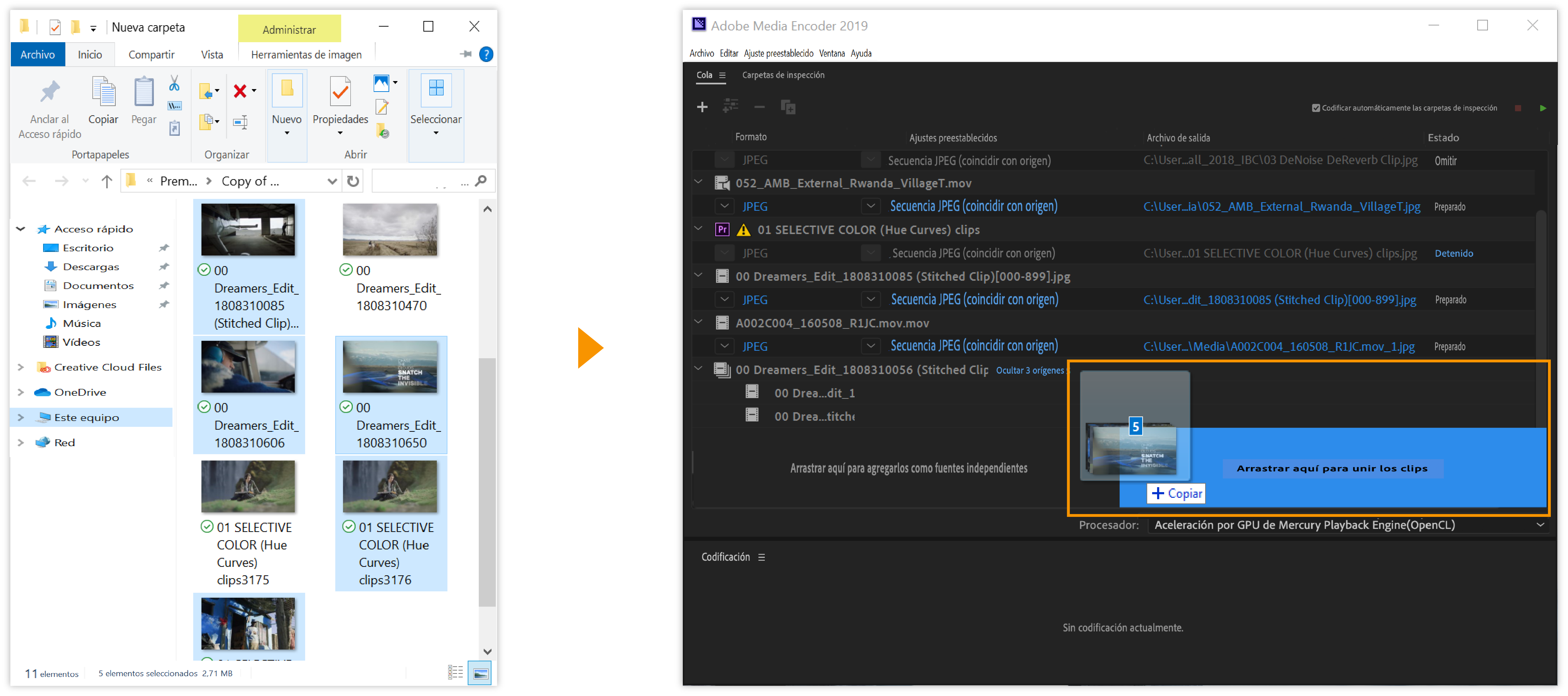Click the Add Source plus icon
This screenshot has height=696, width=1568.
coord(702,107)
